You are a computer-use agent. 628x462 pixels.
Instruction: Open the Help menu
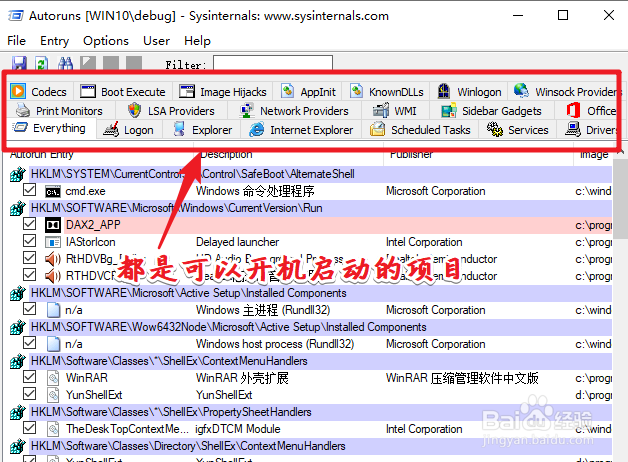197,41
